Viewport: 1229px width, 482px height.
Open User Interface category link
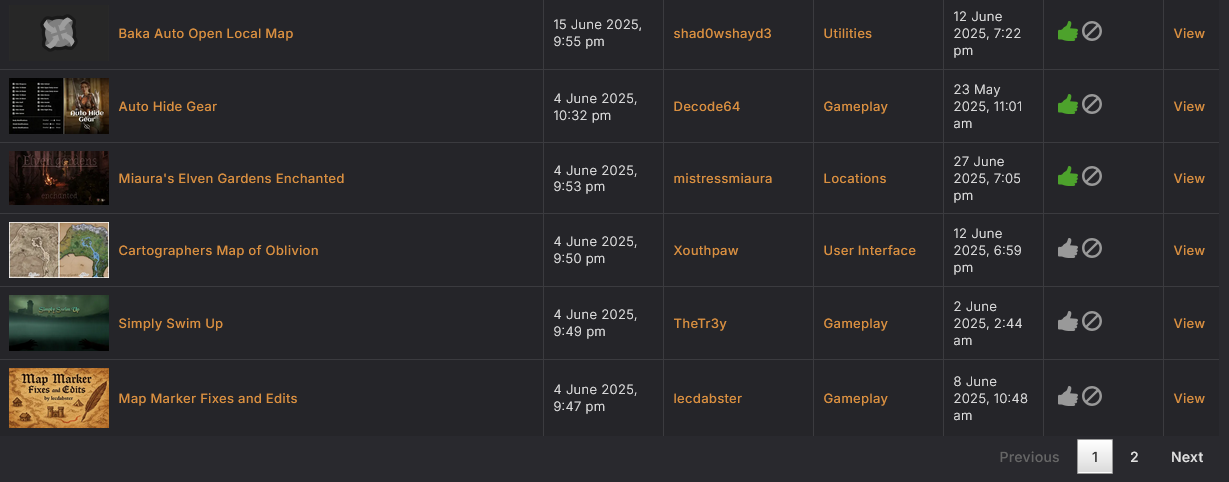(869, 250)
